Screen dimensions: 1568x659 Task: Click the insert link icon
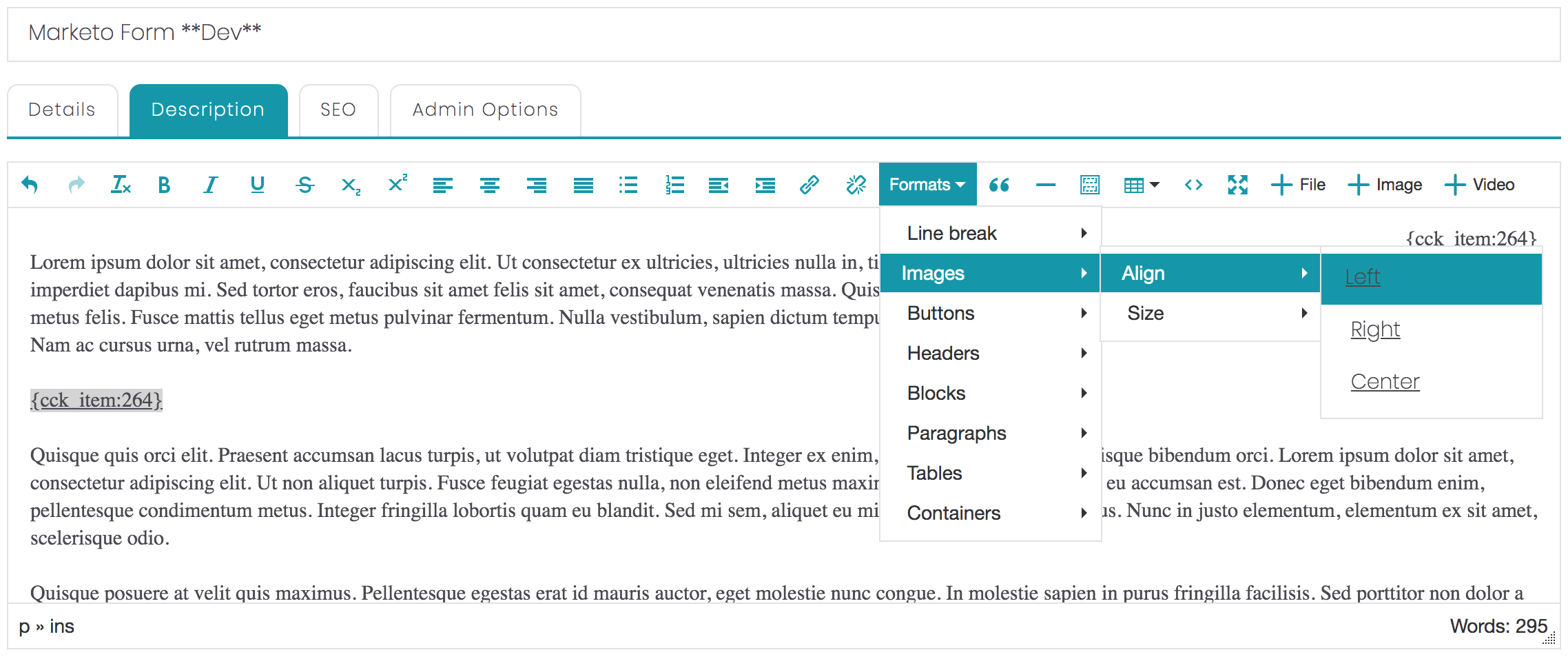click(809, 185)
